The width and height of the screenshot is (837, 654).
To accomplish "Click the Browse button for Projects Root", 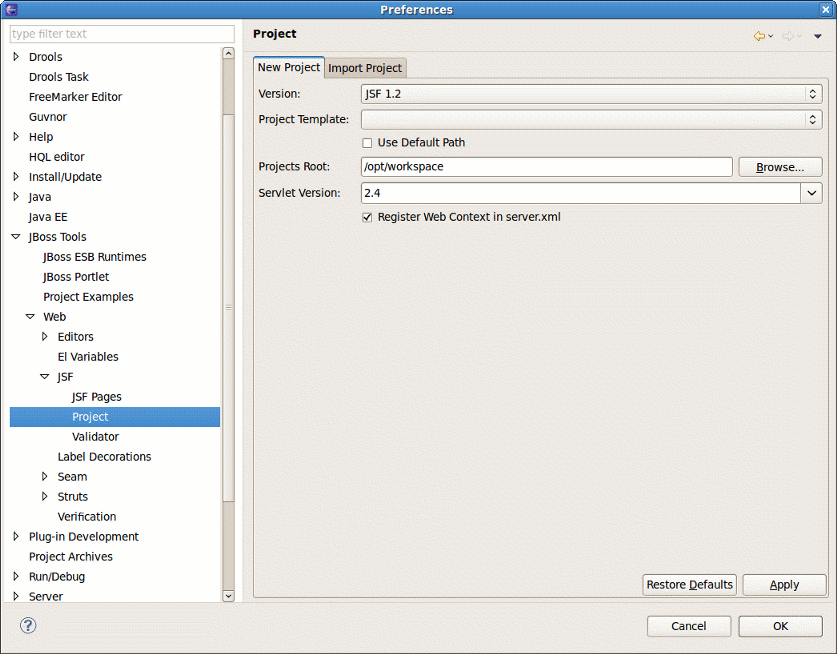I will click(x=780, y=166).
